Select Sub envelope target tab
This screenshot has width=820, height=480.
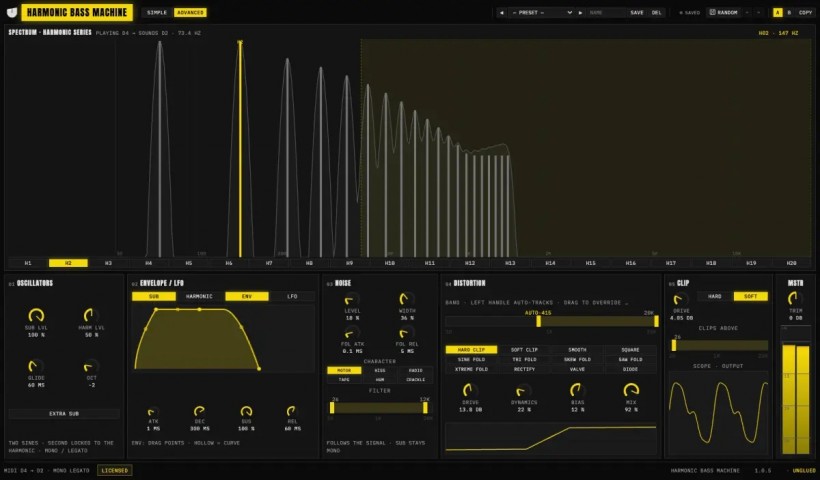click(154, 296)
